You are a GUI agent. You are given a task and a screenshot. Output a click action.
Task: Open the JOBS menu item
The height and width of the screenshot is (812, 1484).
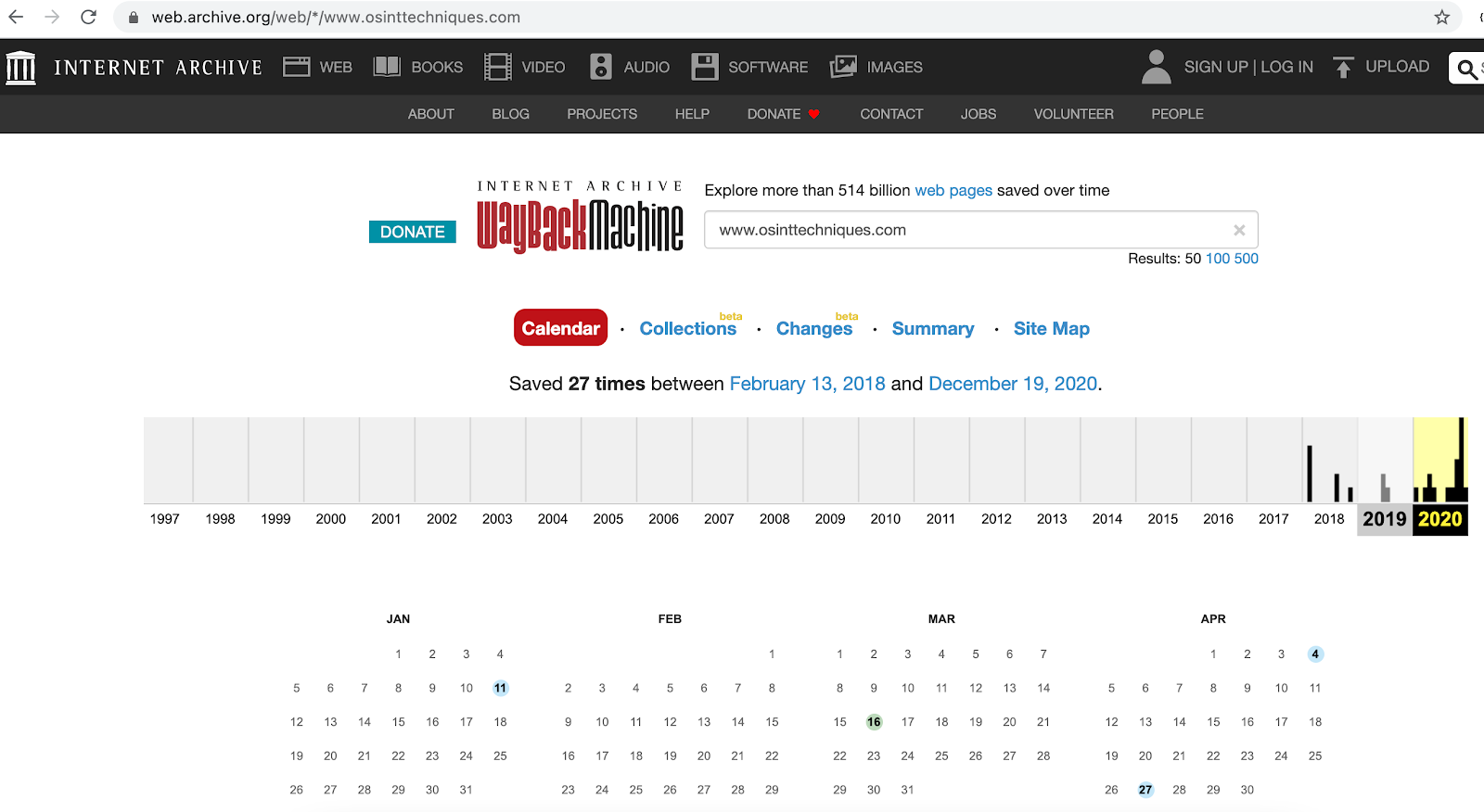pyautogui.click(x=979, y=114)
